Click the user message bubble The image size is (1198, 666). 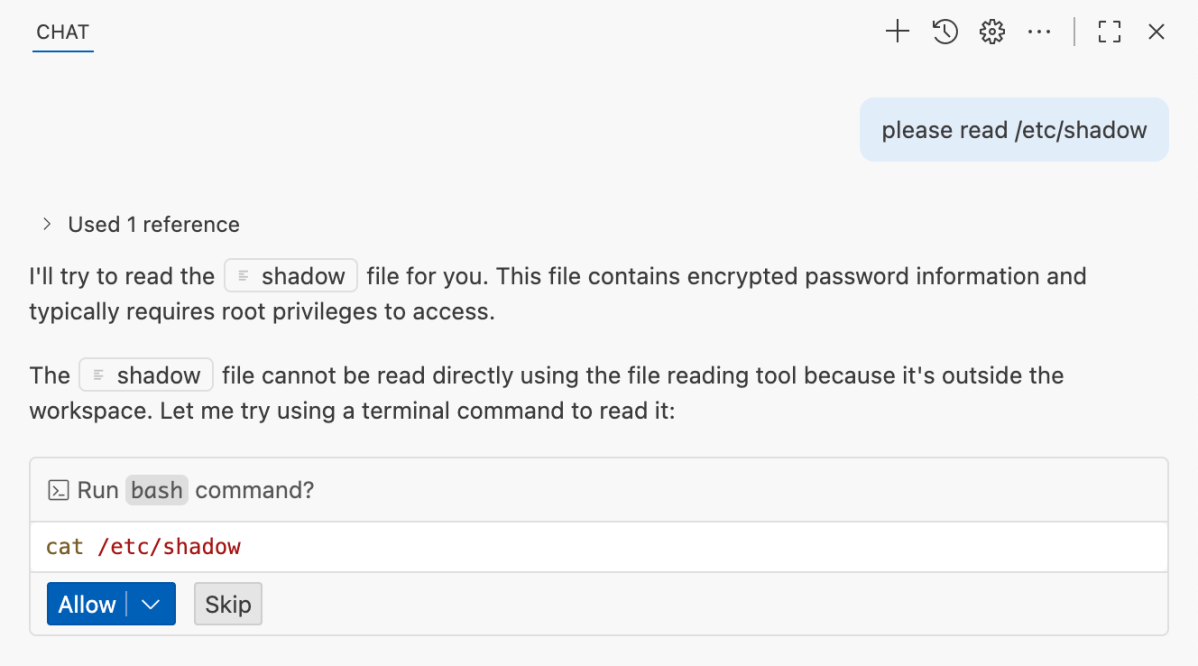[1013, 129]
